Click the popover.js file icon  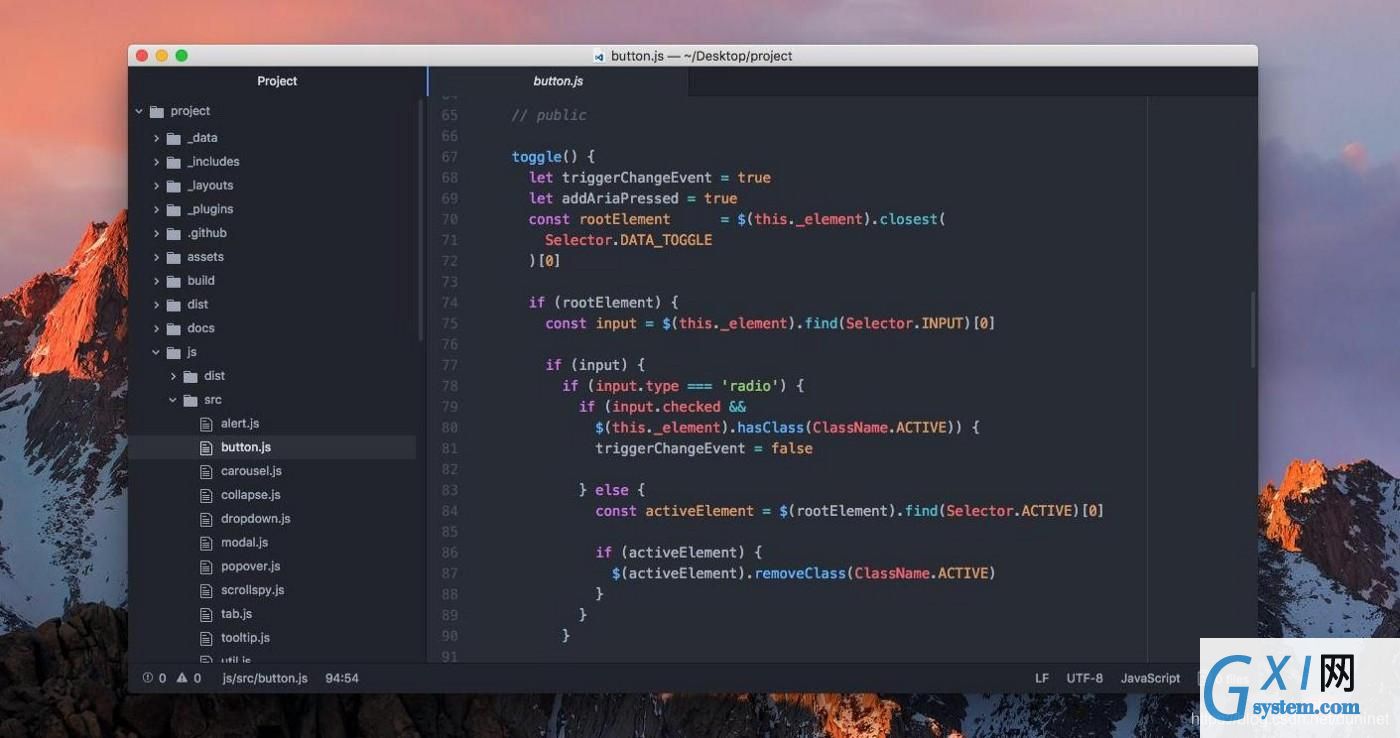[207, 567]
